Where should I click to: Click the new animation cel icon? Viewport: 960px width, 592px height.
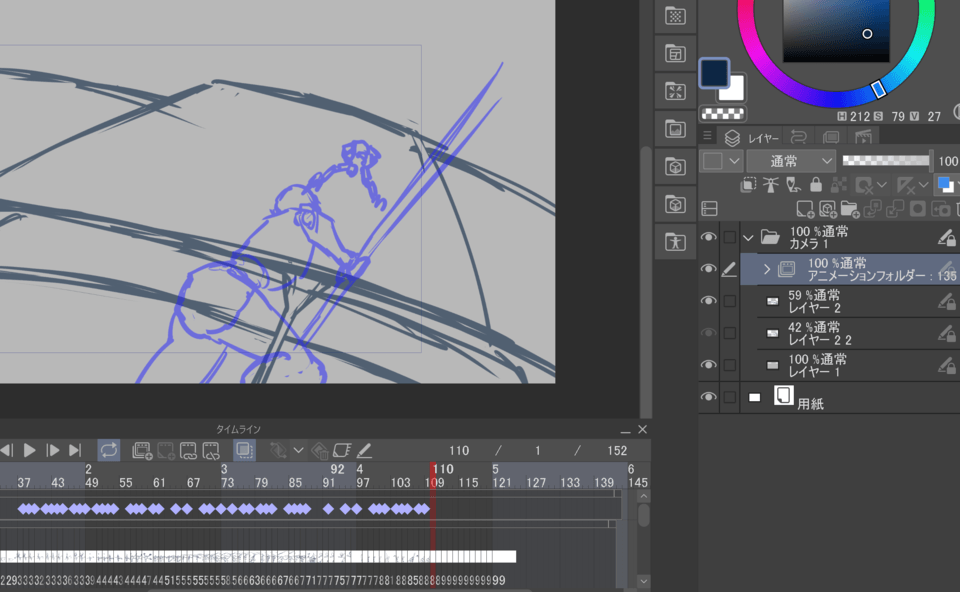tap(165, 451)
